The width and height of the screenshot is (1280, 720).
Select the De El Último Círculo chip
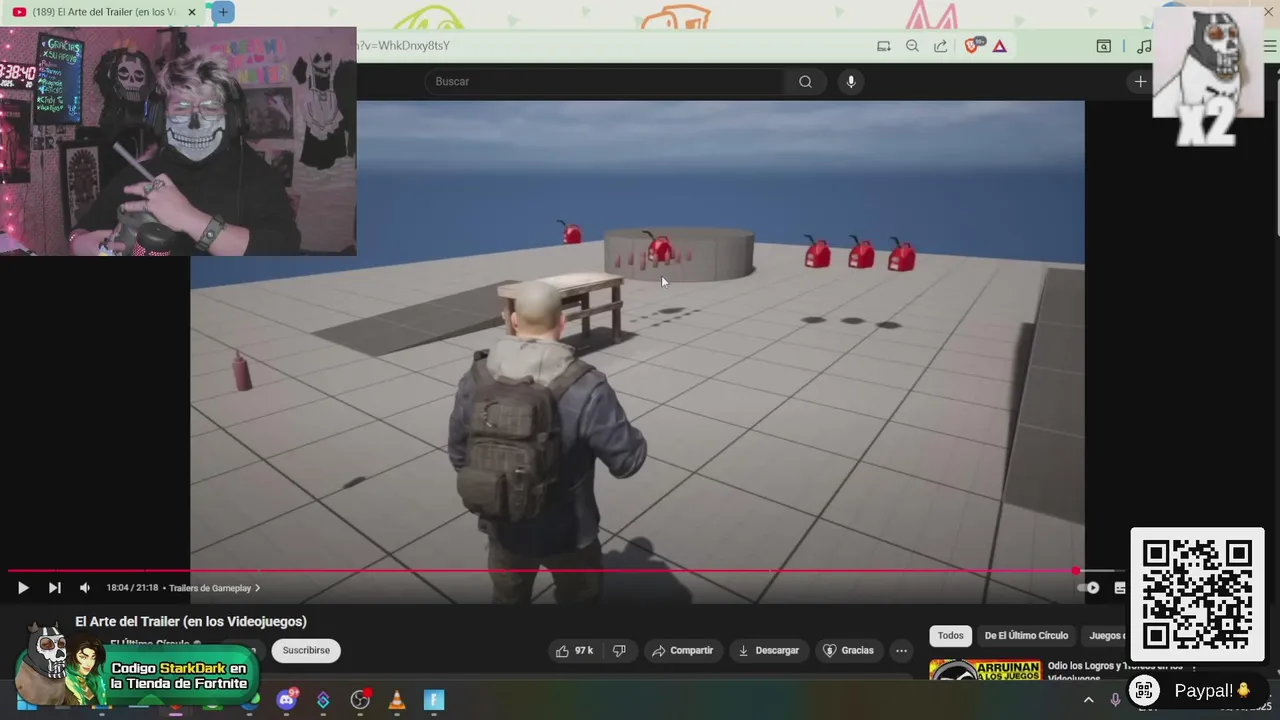(x=1026, y=636)
